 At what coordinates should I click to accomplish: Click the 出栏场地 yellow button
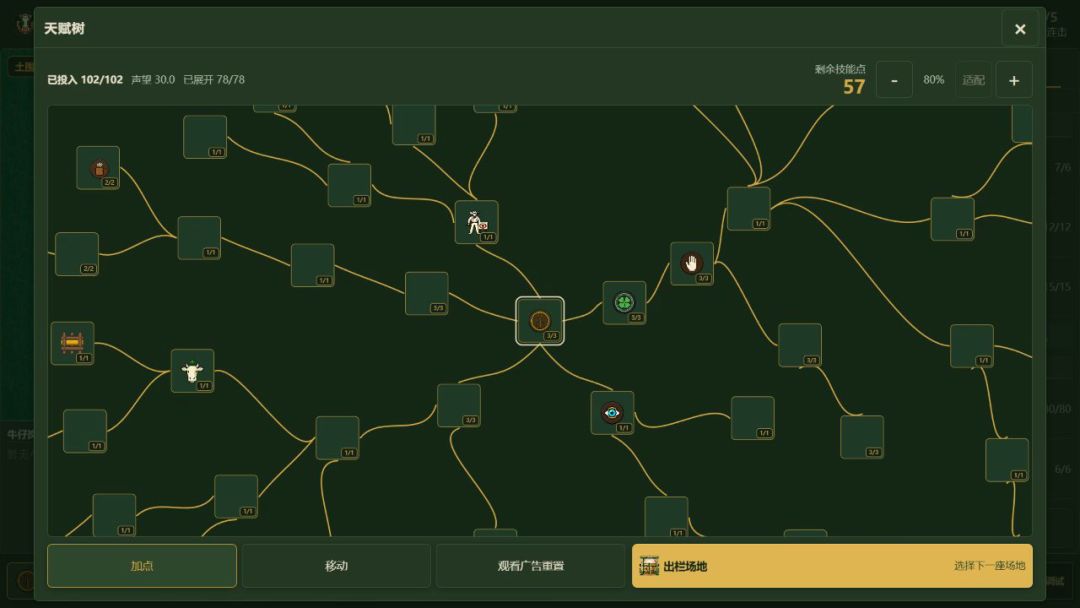(832, 566)
